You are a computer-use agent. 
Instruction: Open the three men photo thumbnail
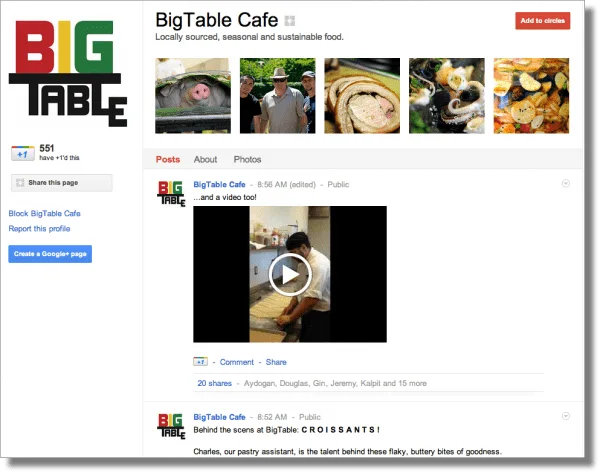(x=277, y=96)
